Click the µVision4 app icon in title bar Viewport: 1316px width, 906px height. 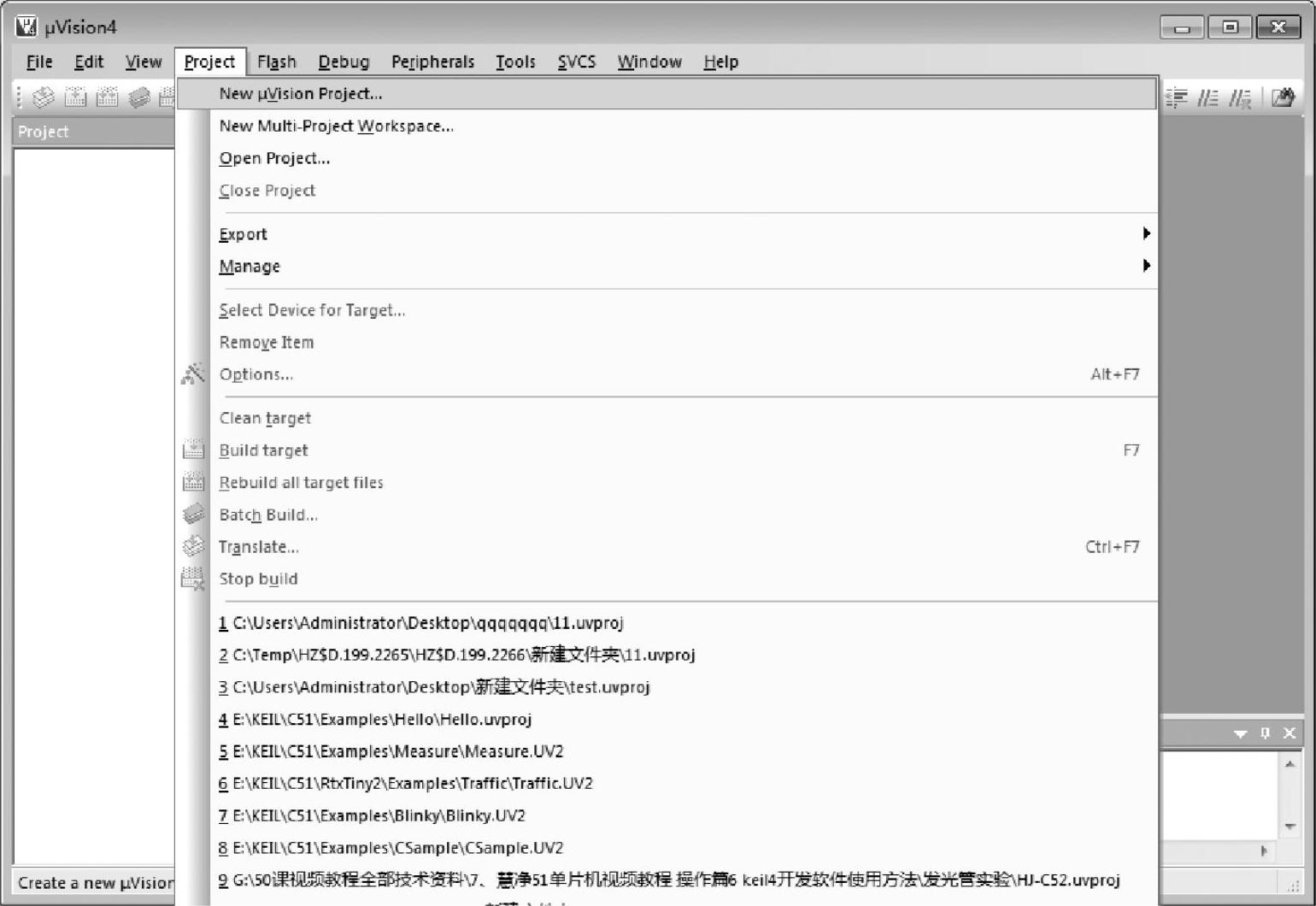coord(26,26)
